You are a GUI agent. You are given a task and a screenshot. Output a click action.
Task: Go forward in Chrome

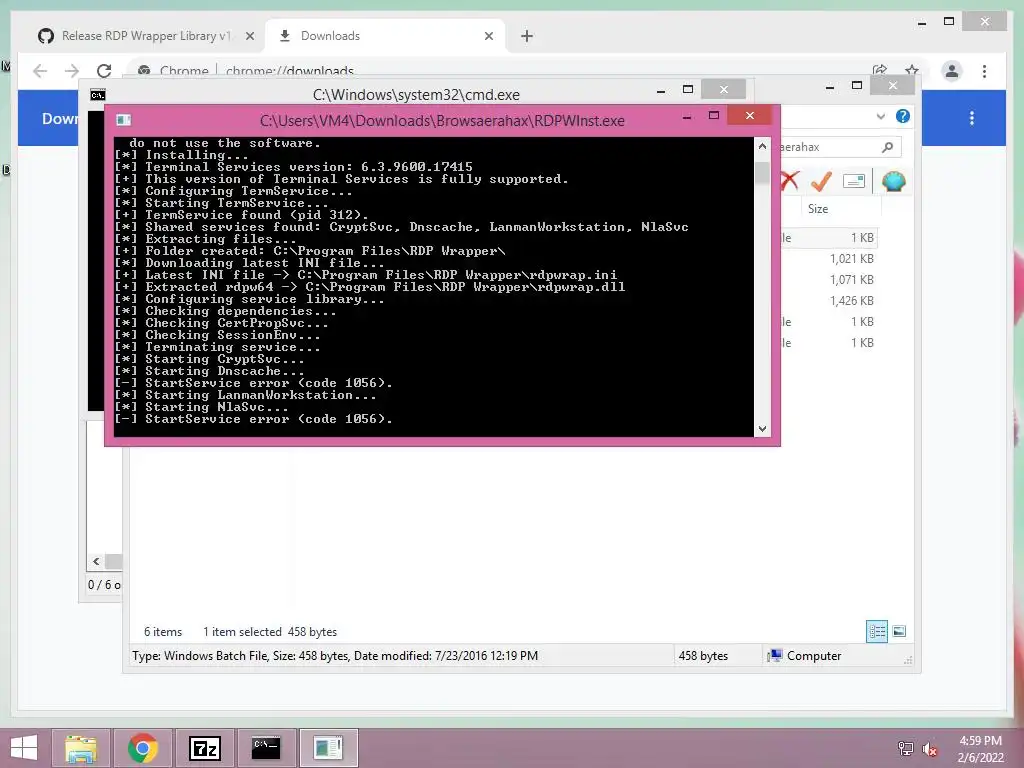pyautogui.click(x=72, y=71)
